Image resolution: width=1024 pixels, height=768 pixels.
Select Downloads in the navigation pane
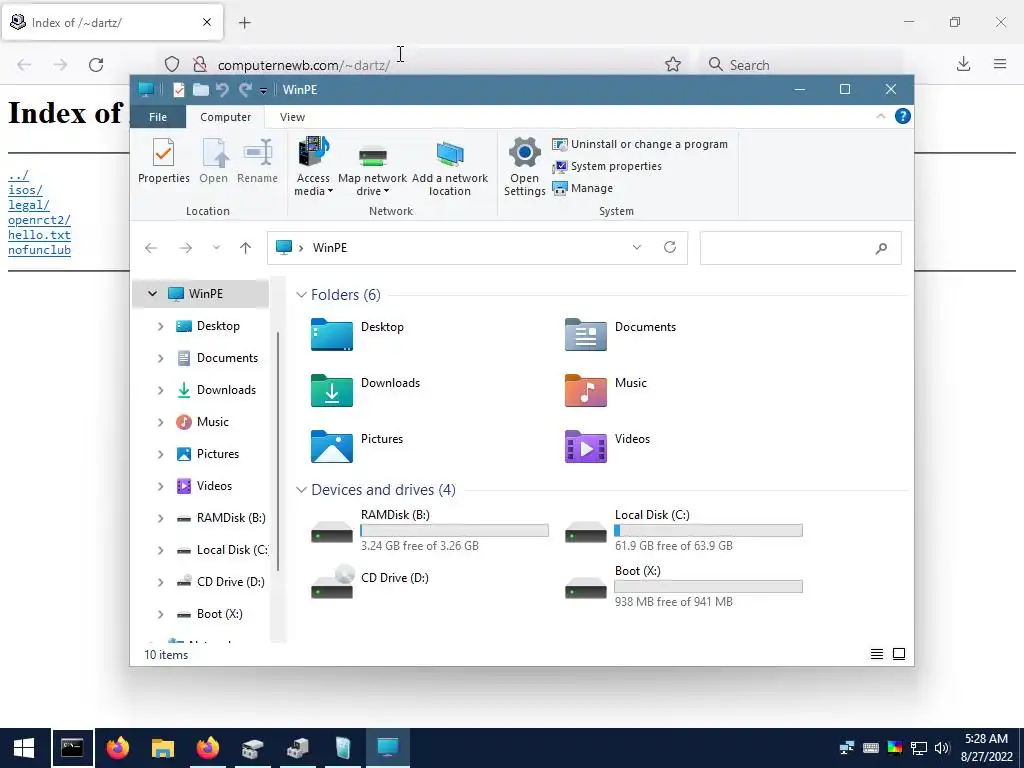pos(226,390)
